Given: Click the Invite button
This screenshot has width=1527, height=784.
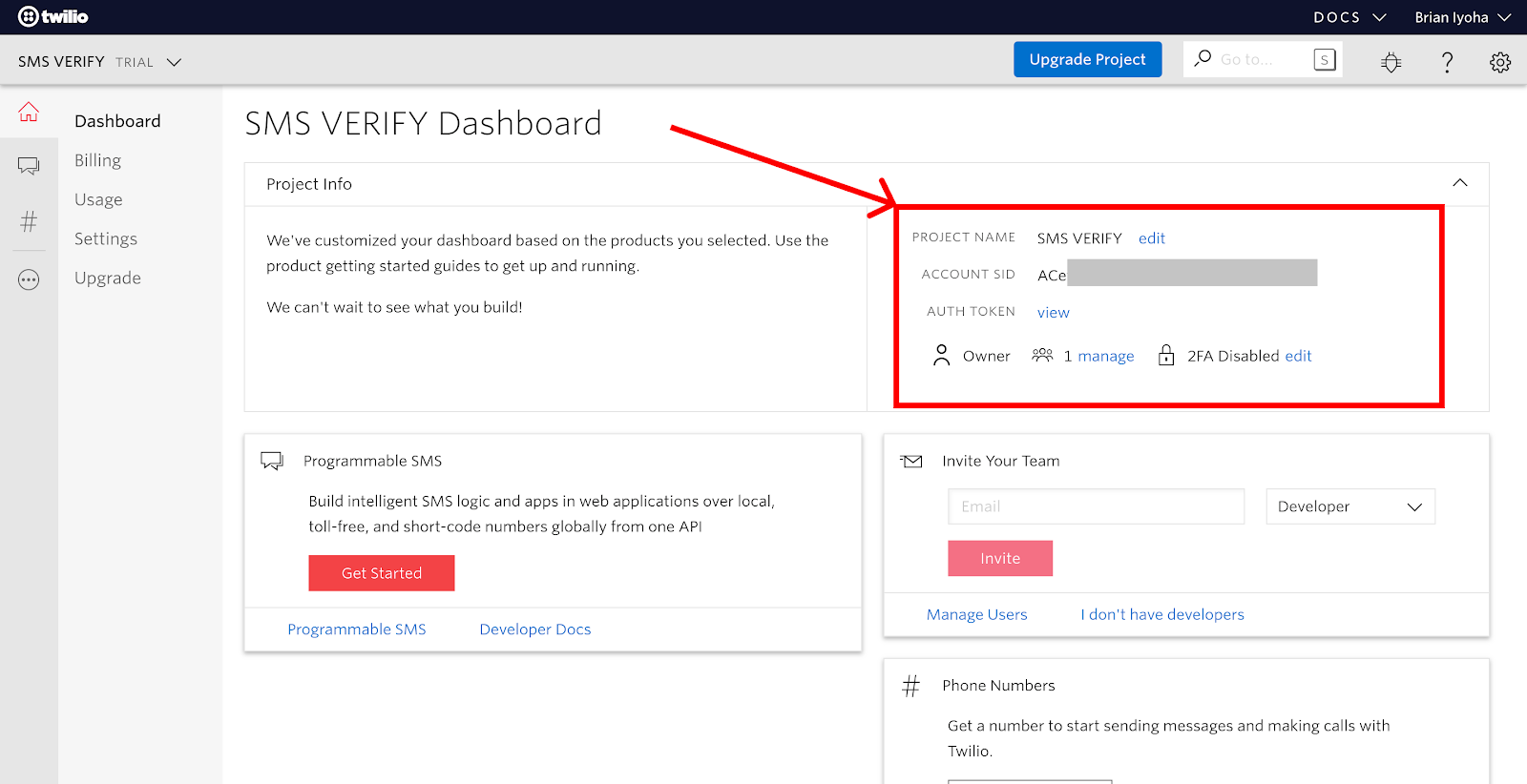Looking at the screenshot, I should 1000,558.
